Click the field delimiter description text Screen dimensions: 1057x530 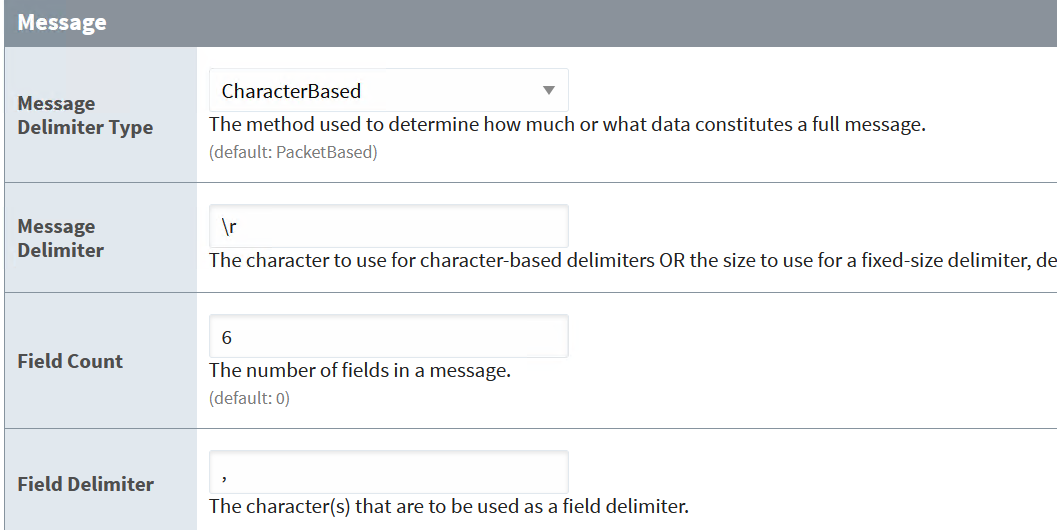coord(449,506)
